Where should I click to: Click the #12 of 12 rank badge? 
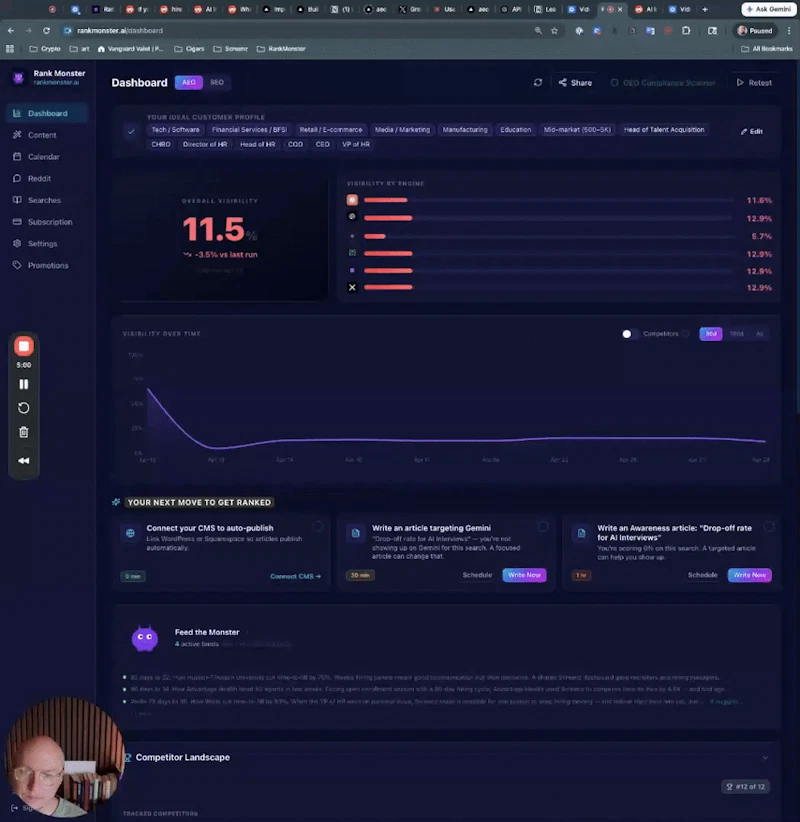coord(745,786)
